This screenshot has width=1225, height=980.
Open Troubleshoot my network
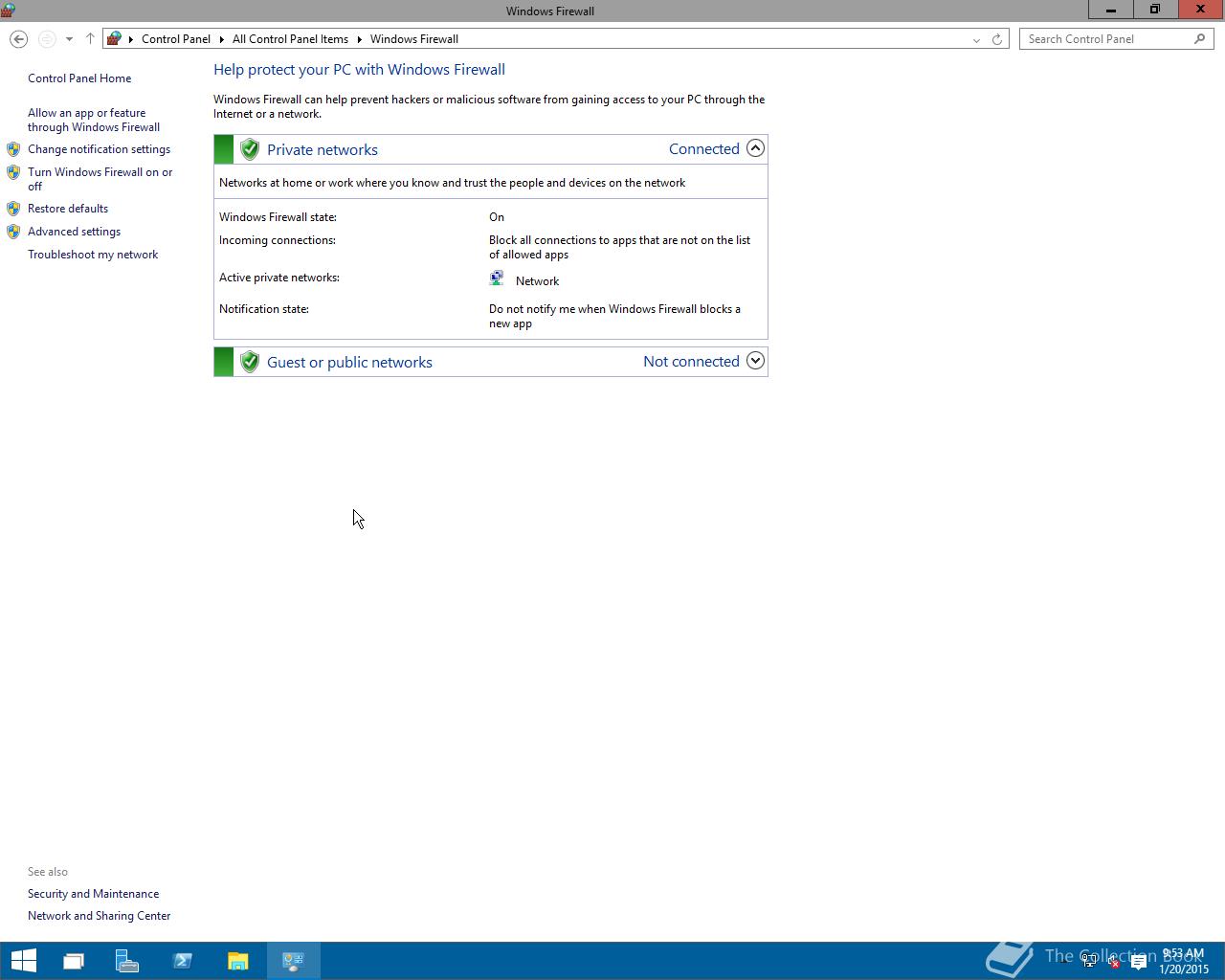pos(93,255)
